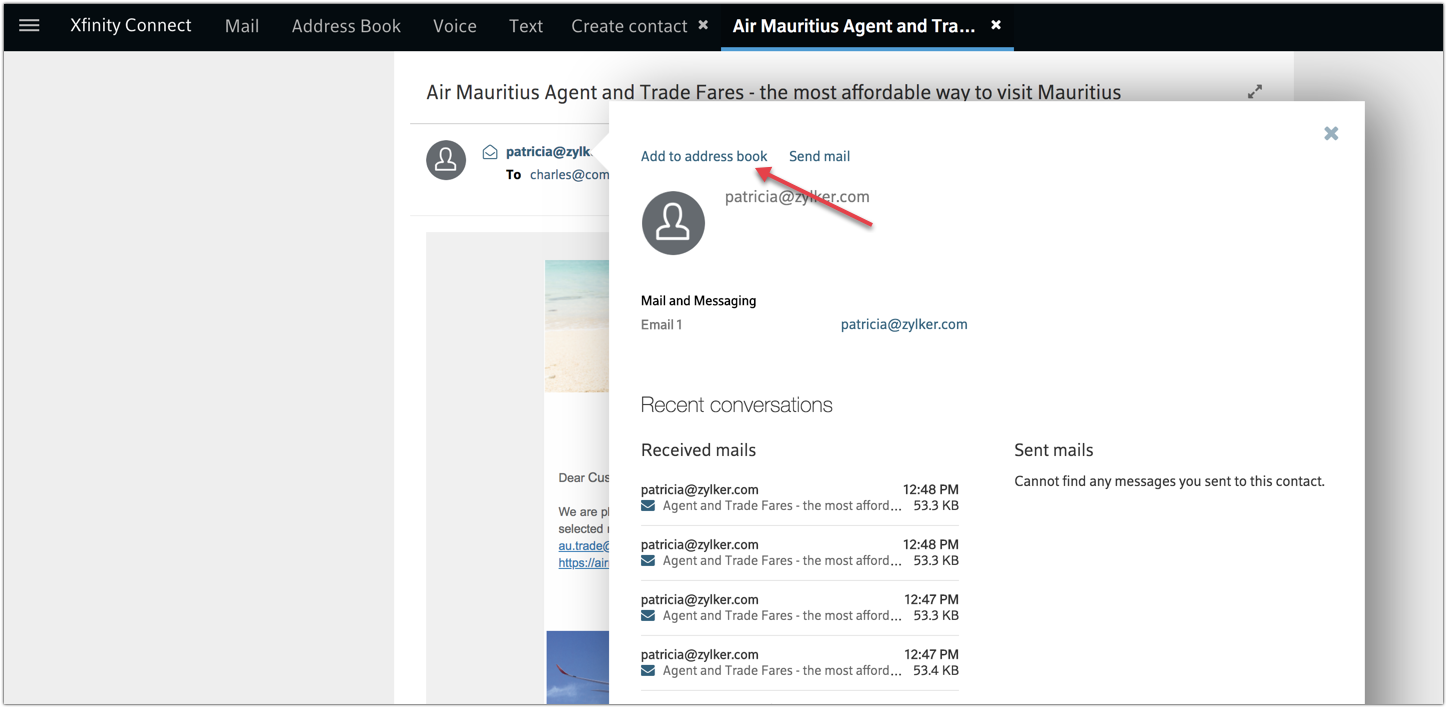Open the Address Book section
This screenshot has width=1447, height=708.
[346, 26]
